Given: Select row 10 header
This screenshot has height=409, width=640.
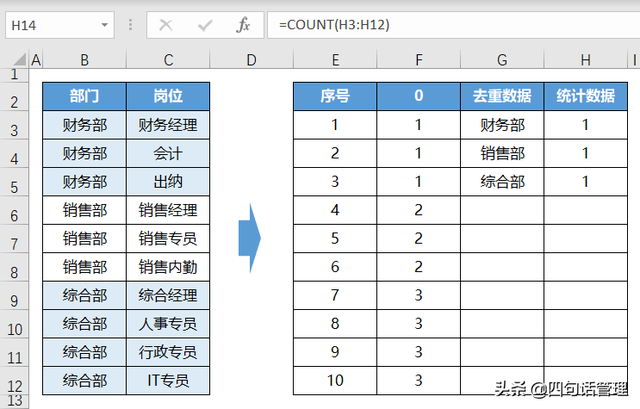Looking at the screenshot, I should 14,324.
